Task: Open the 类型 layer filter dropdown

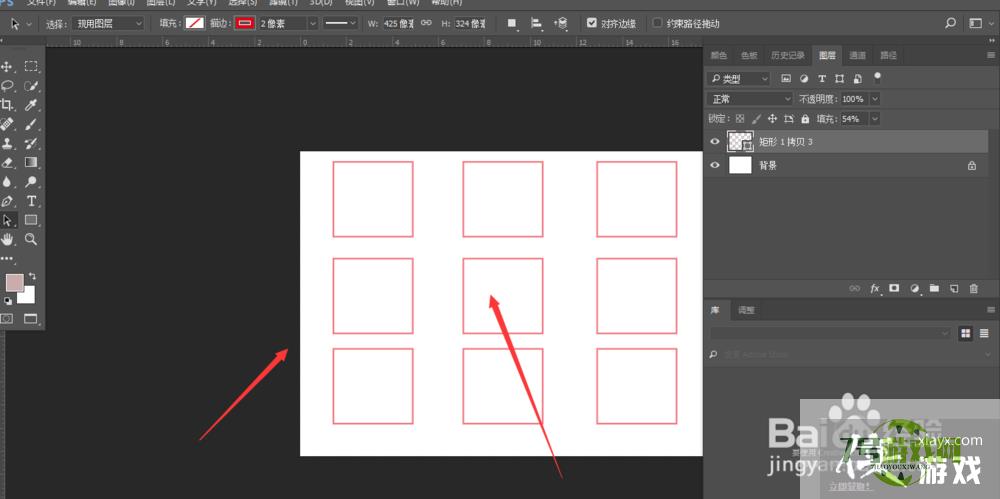Action: click(x=739, y=79)
